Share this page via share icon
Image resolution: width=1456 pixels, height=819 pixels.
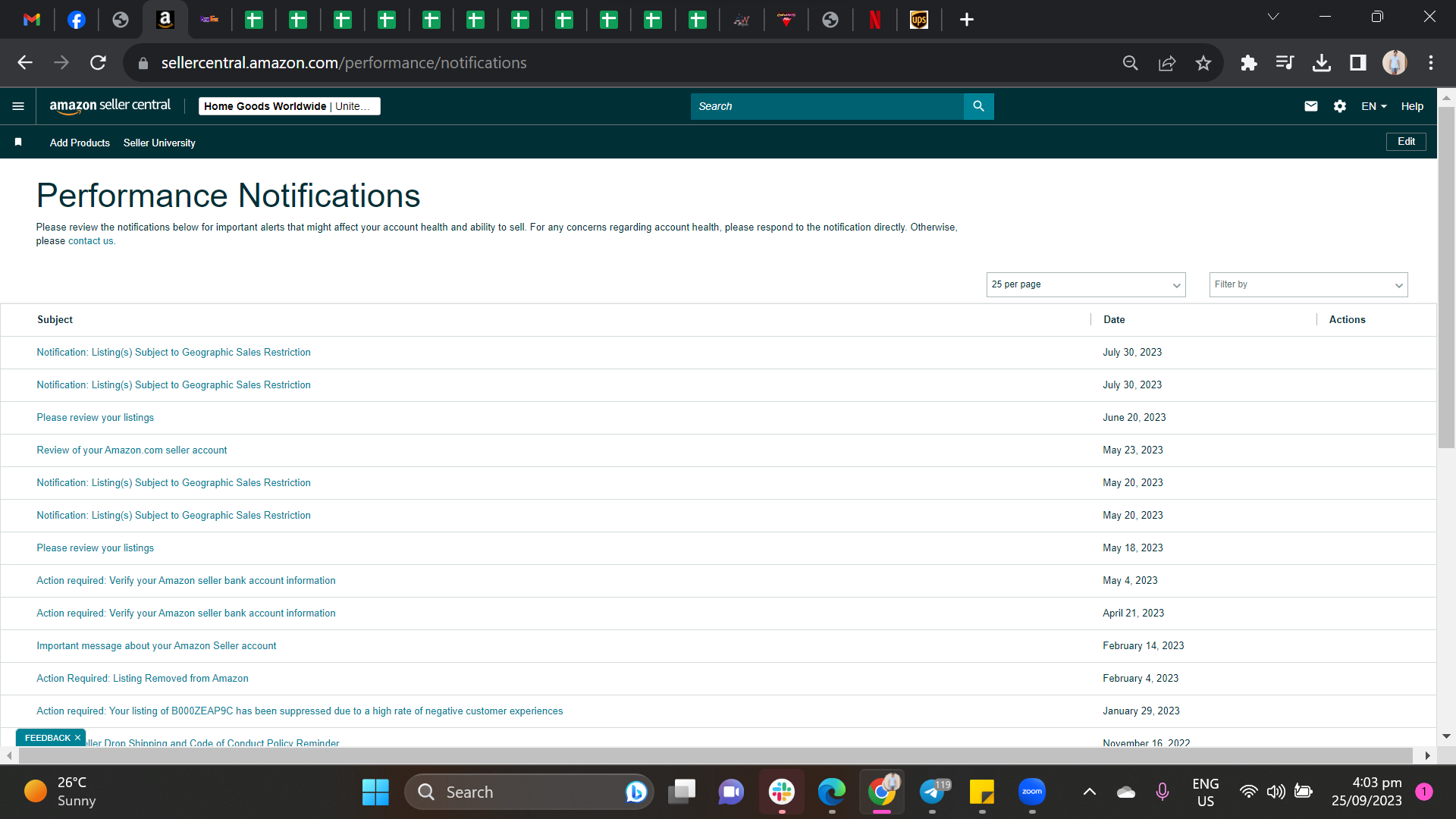[x=1167, y=63]
